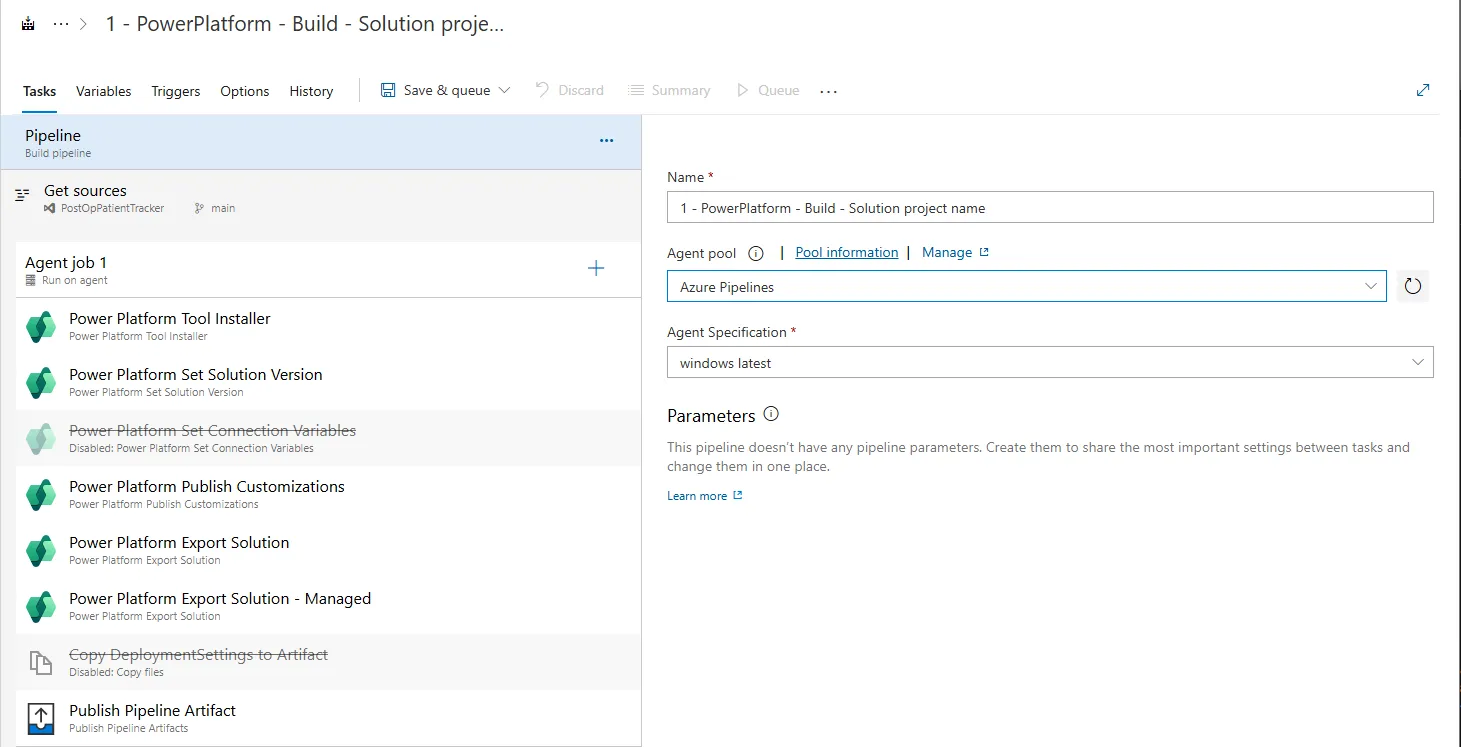Select the disabled Set Connection Variables task
Screen dimensions: 1461x747
pyautogui.click(x=328, y=438)
